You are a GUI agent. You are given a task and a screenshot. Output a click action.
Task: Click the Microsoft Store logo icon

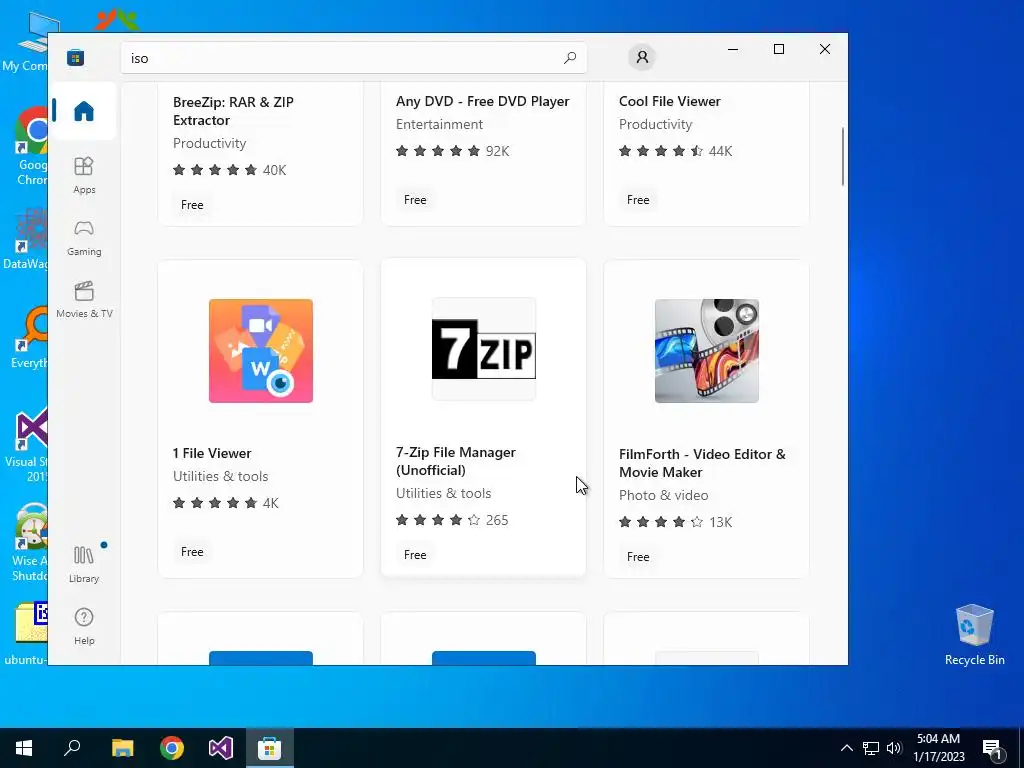(x=75, y=57)
